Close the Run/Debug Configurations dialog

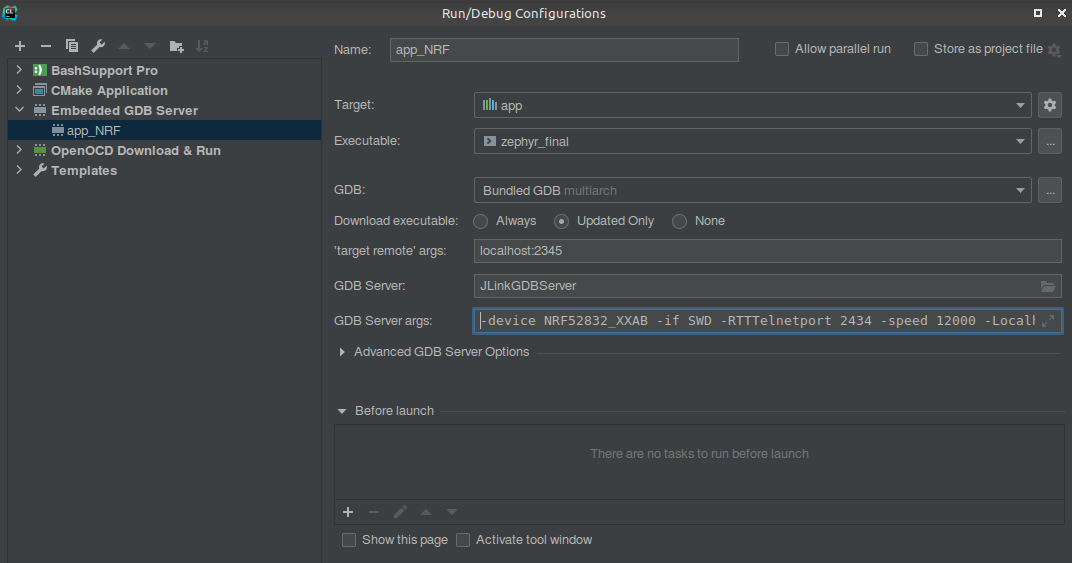point(1062,13)
